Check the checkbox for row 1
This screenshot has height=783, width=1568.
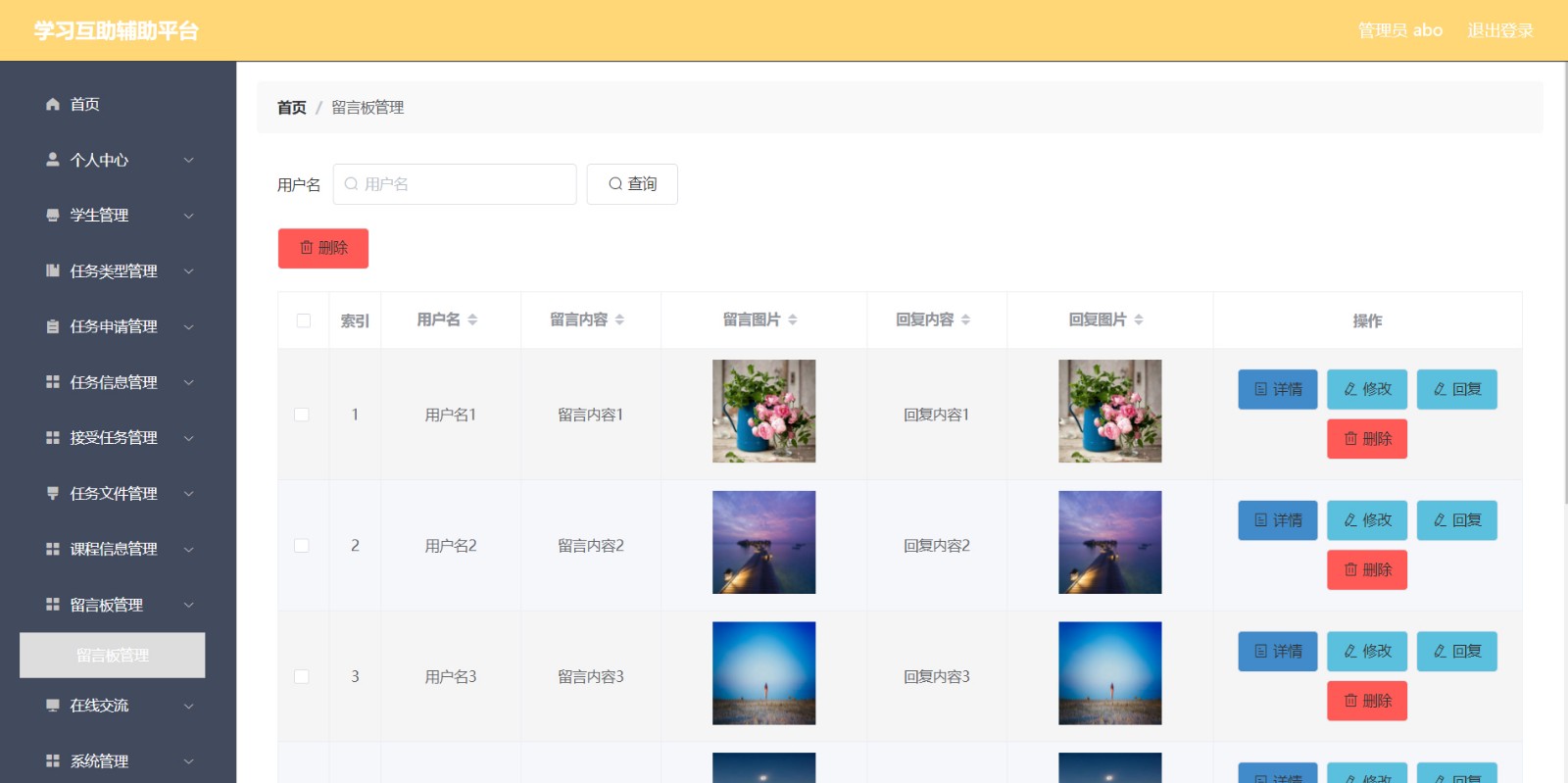pyautogui.click(x=302, y=415)
